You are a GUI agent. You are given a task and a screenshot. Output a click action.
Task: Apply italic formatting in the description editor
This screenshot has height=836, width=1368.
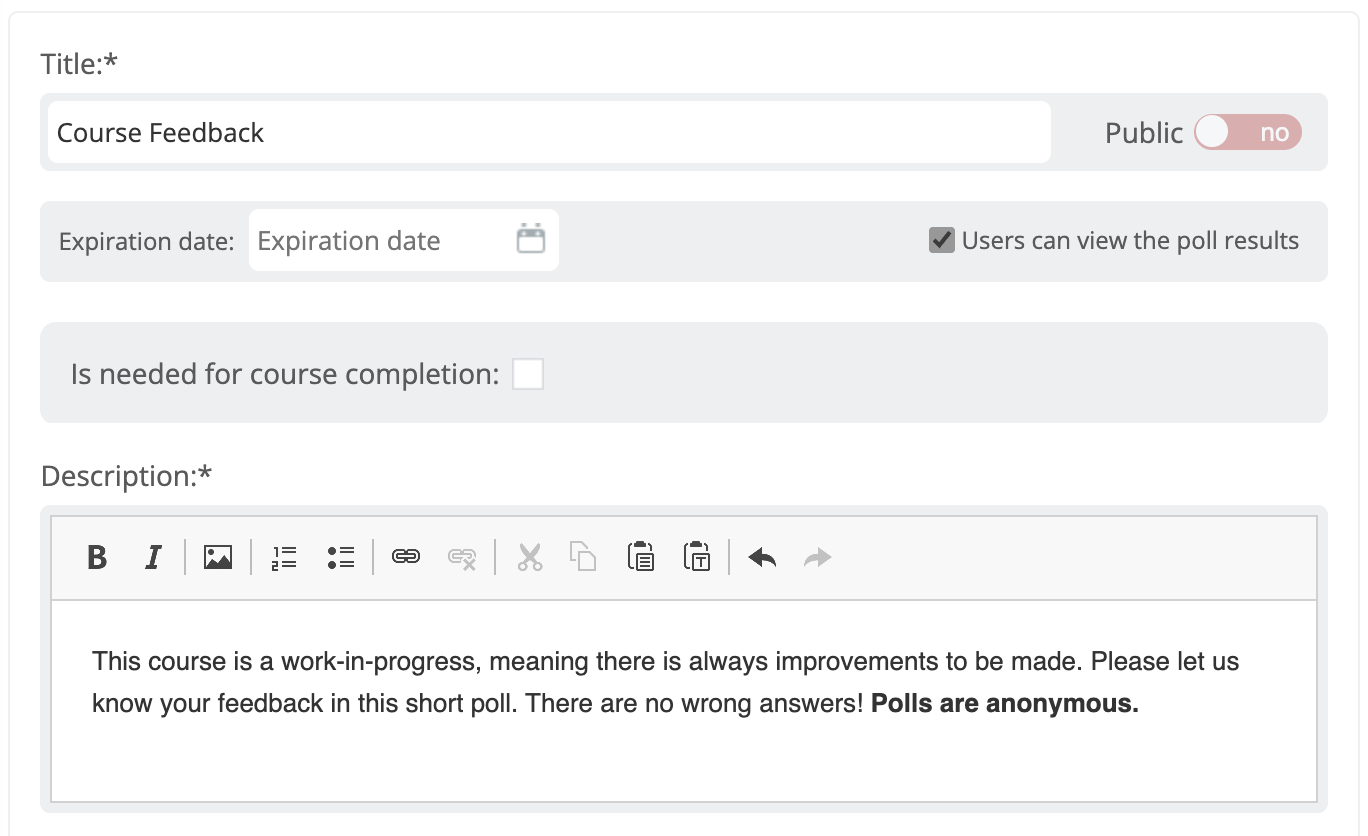coord(152,557)
